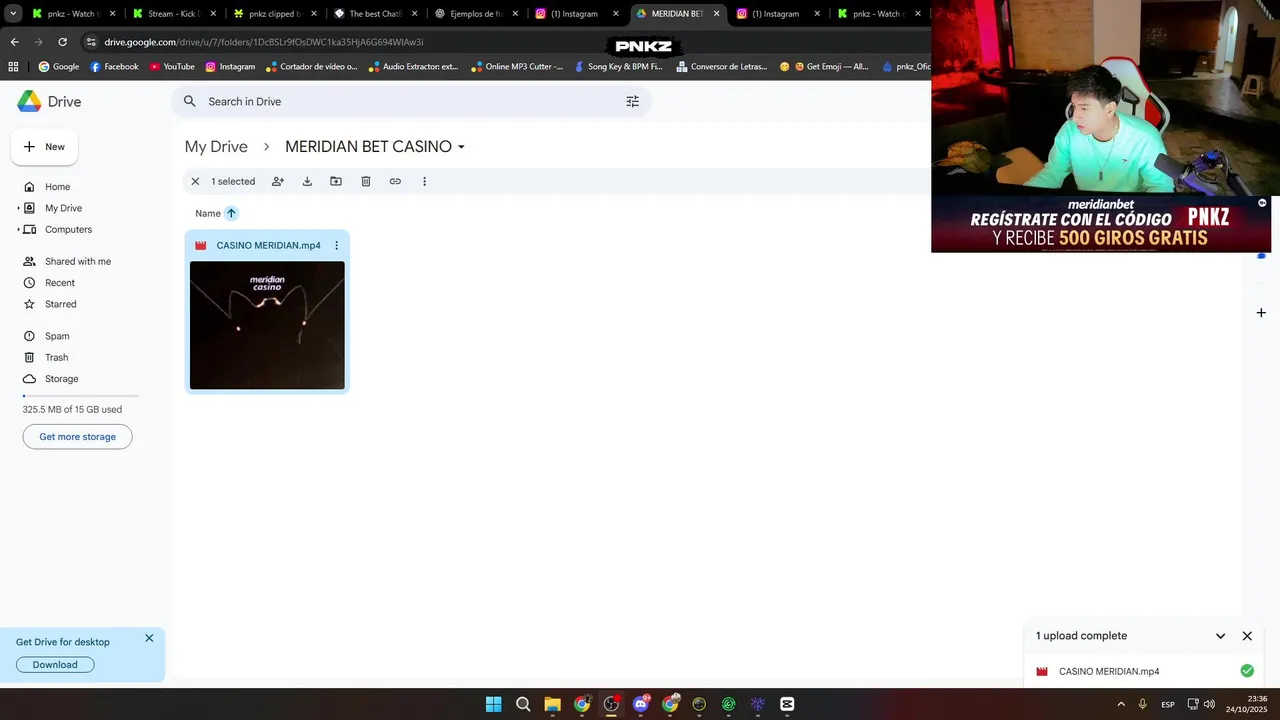The height and width of the screenshot is (720, 1280).
Task: Open File Explorer from the taskbar
Action: (x=552, y=704)
